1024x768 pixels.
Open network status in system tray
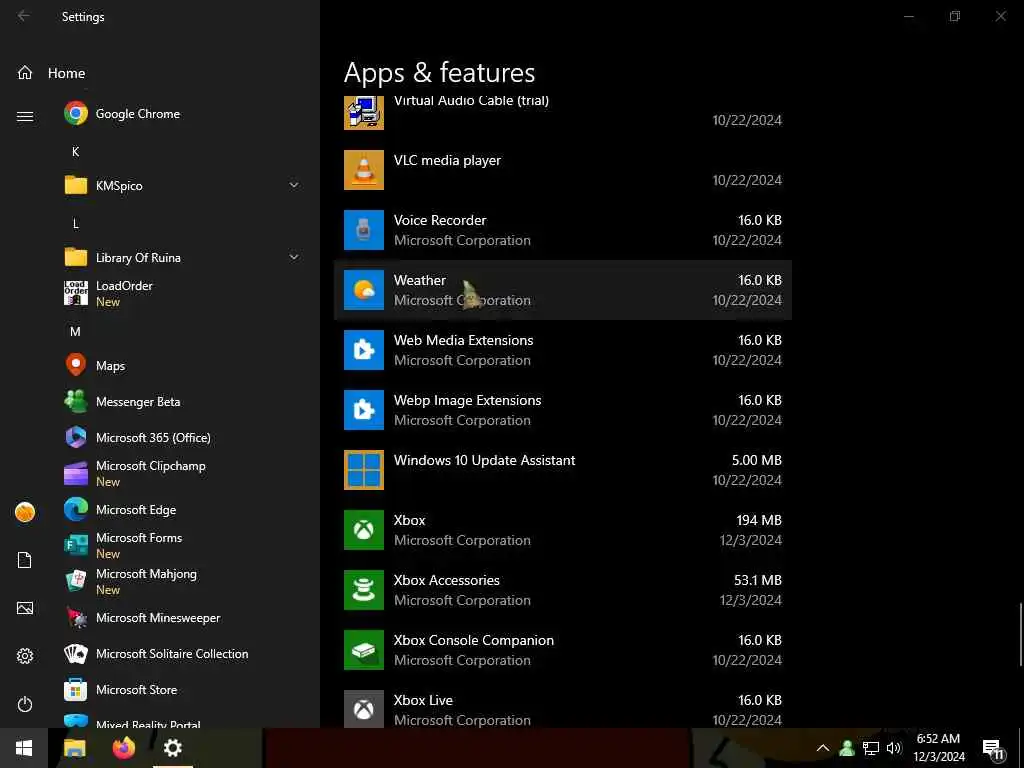tap(871, 748)
